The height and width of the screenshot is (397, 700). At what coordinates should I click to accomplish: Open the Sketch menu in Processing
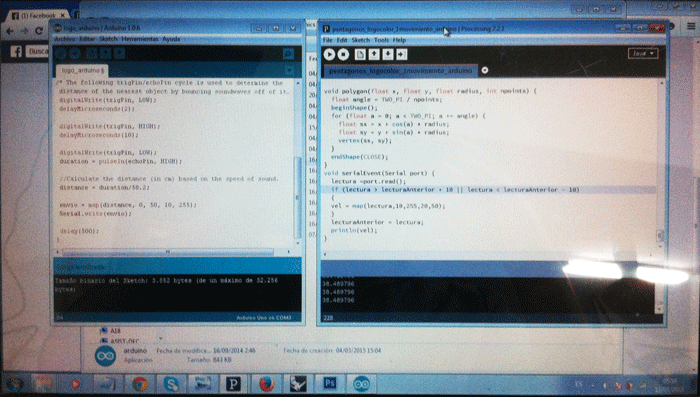pyautogui.click(x=361, y=40)
